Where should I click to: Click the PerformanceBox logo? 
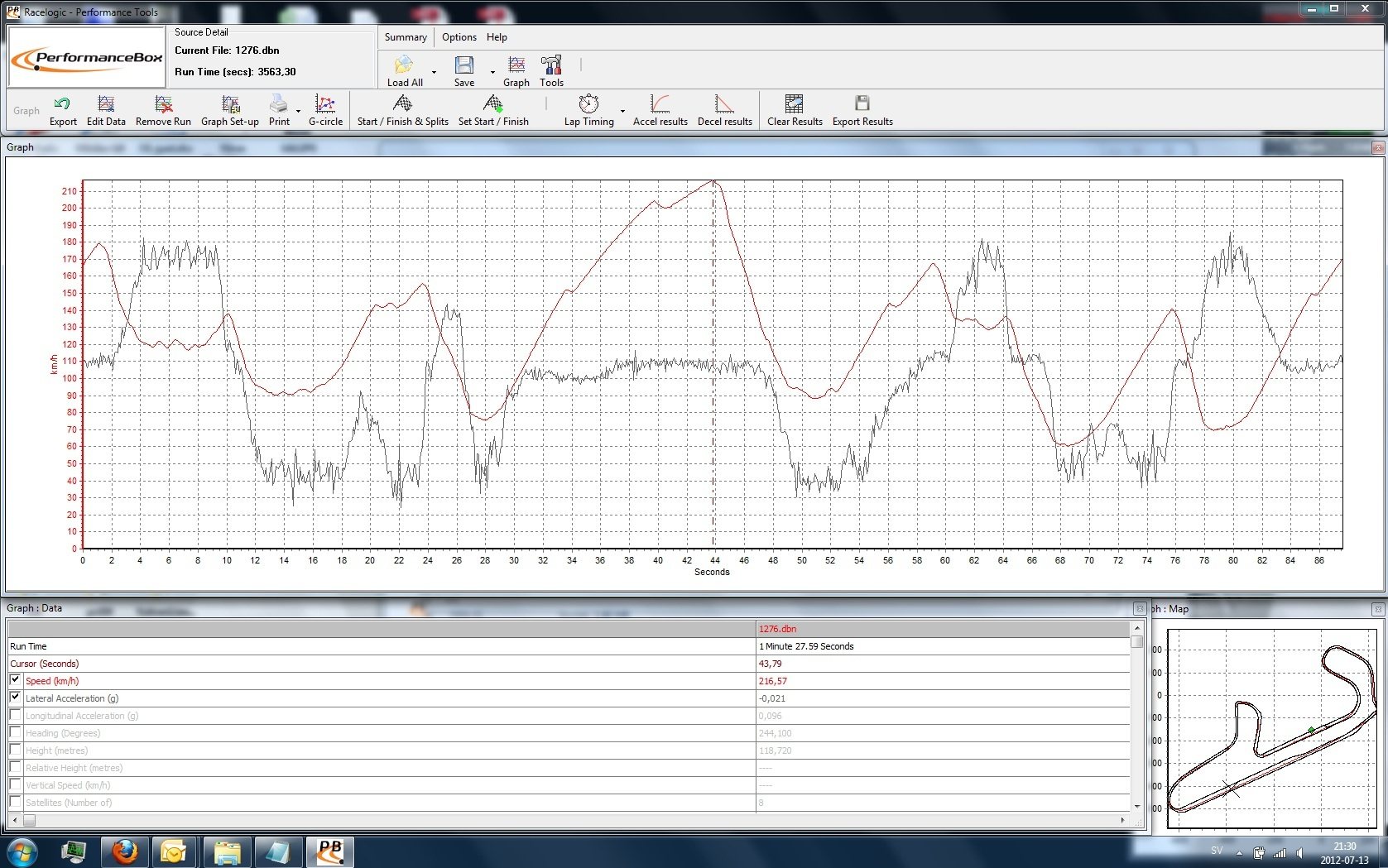[x=87, y=57]
